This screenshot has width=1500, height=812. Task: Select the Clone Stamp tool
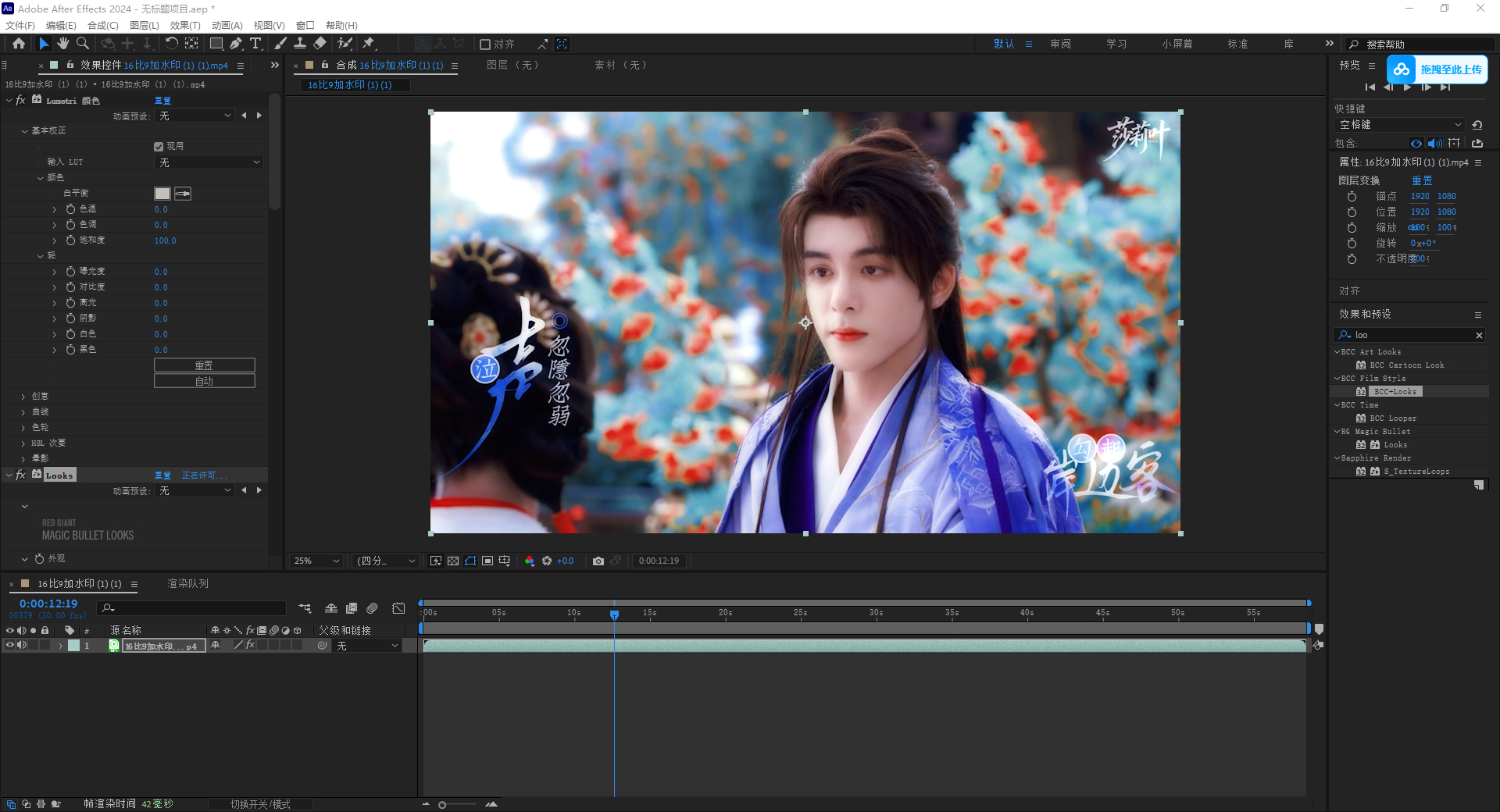click(x=300, y=44)
